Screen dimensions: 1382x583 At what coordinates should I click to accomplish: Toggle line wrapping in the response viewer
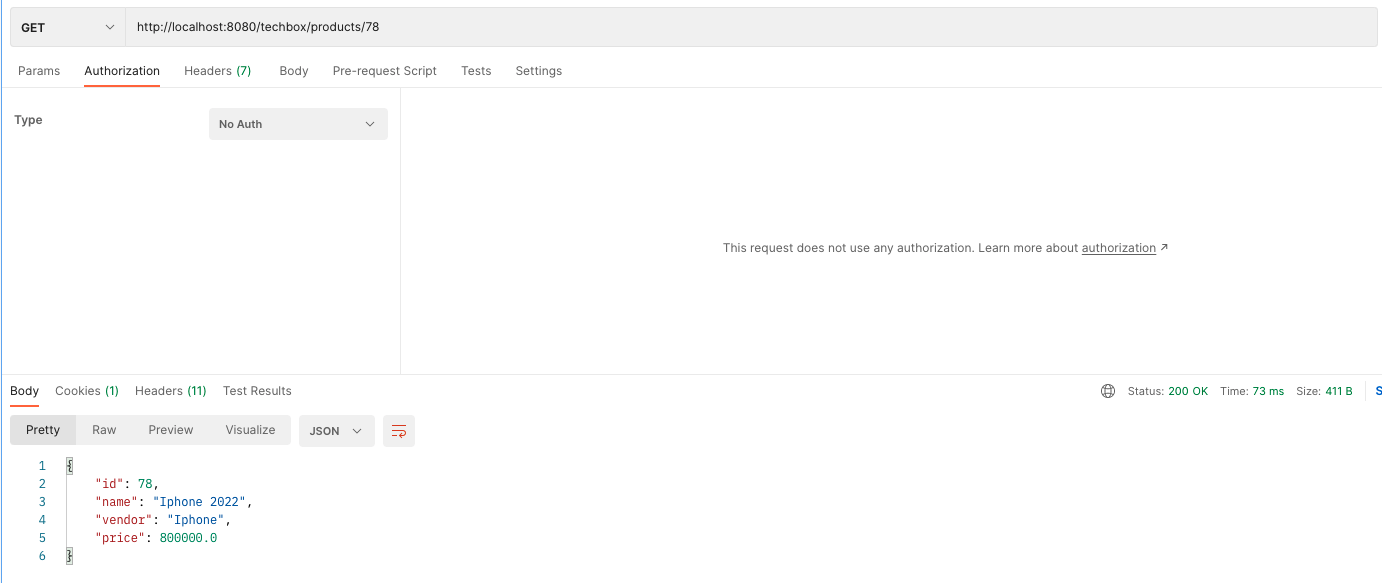point(398,429)
